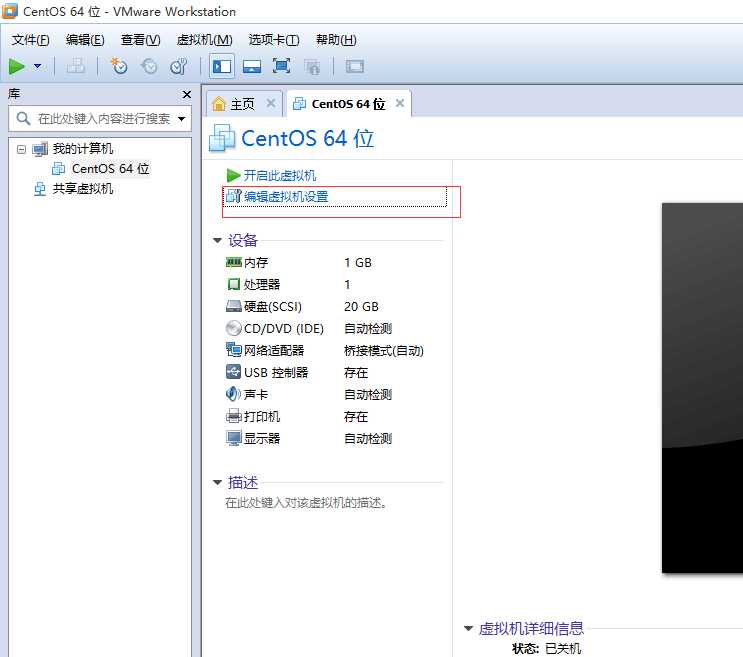This screenshot has height=657, width=743.
Task: Click 开启此虚拟机 link
Action: click(280, 176)
